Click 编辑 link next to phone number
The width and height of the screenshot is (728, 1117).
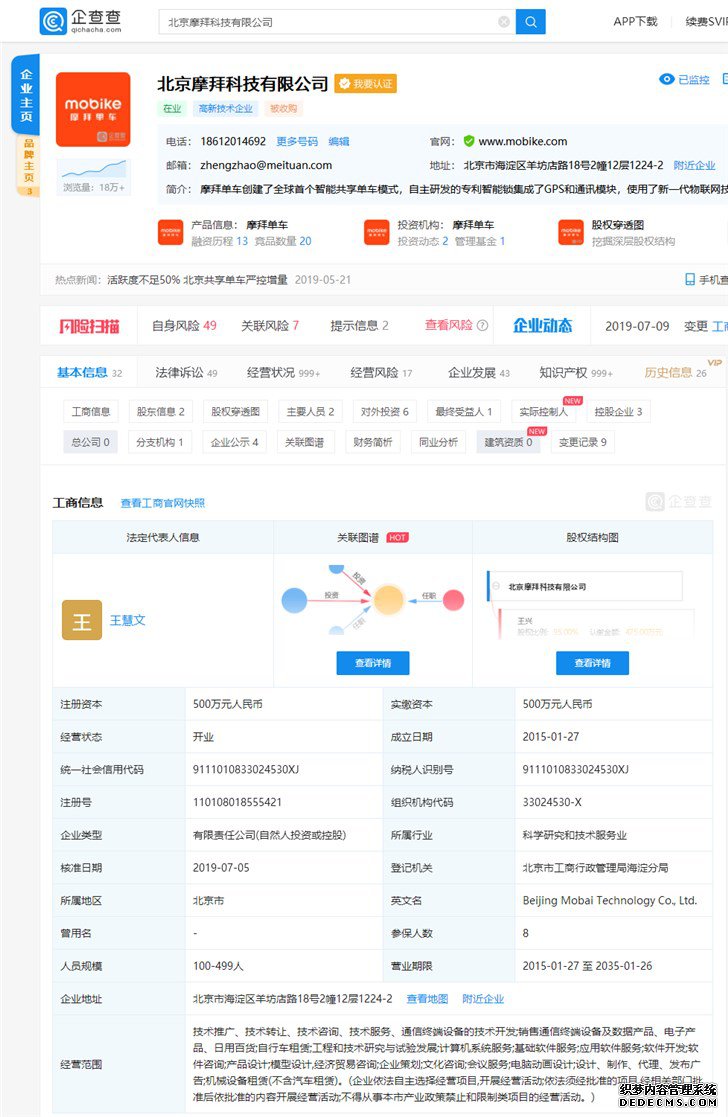coord(338,142)
